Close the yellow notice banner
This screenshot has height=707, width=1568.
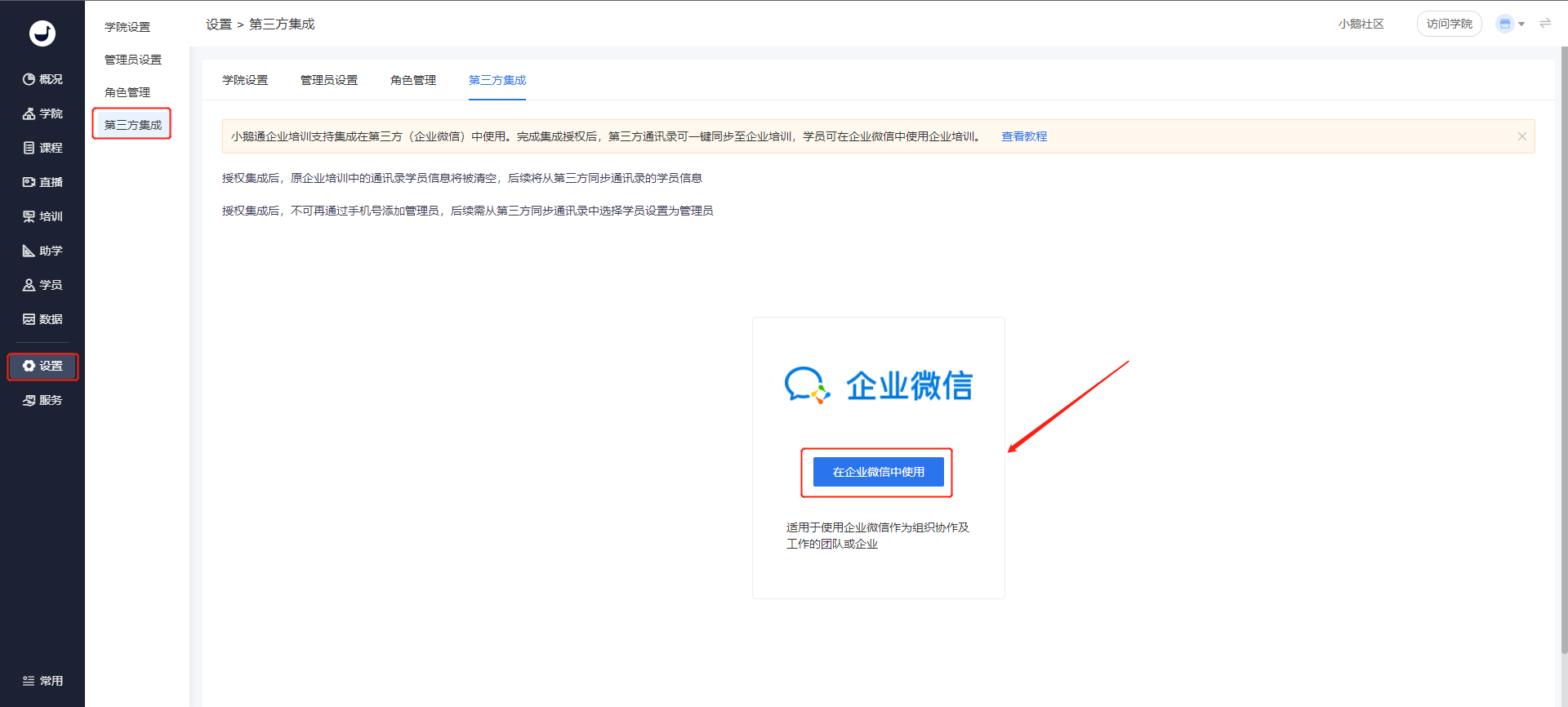1522,136
